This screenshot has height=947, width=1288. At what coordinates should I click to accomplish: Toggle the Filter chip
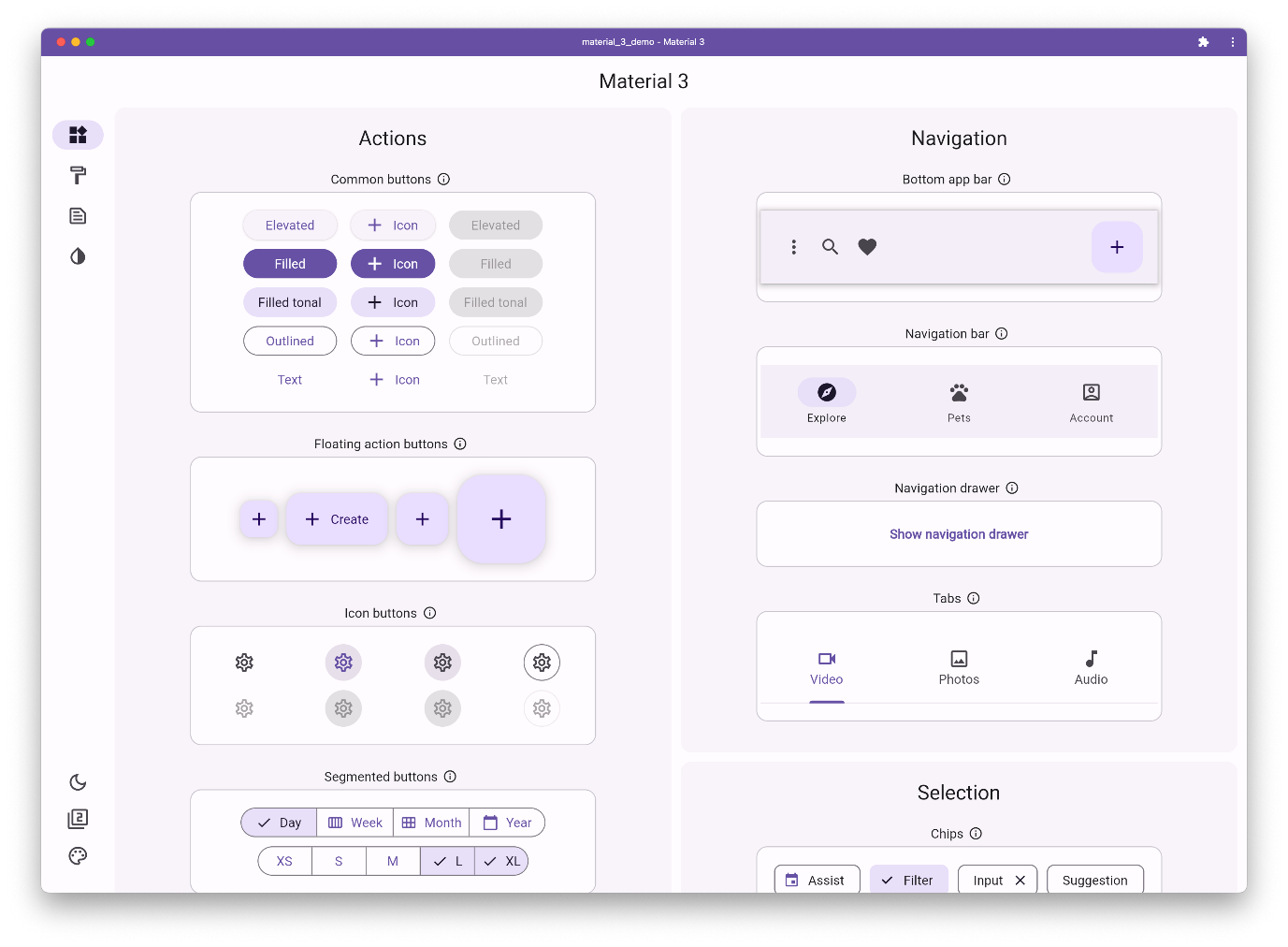point(908,880)
